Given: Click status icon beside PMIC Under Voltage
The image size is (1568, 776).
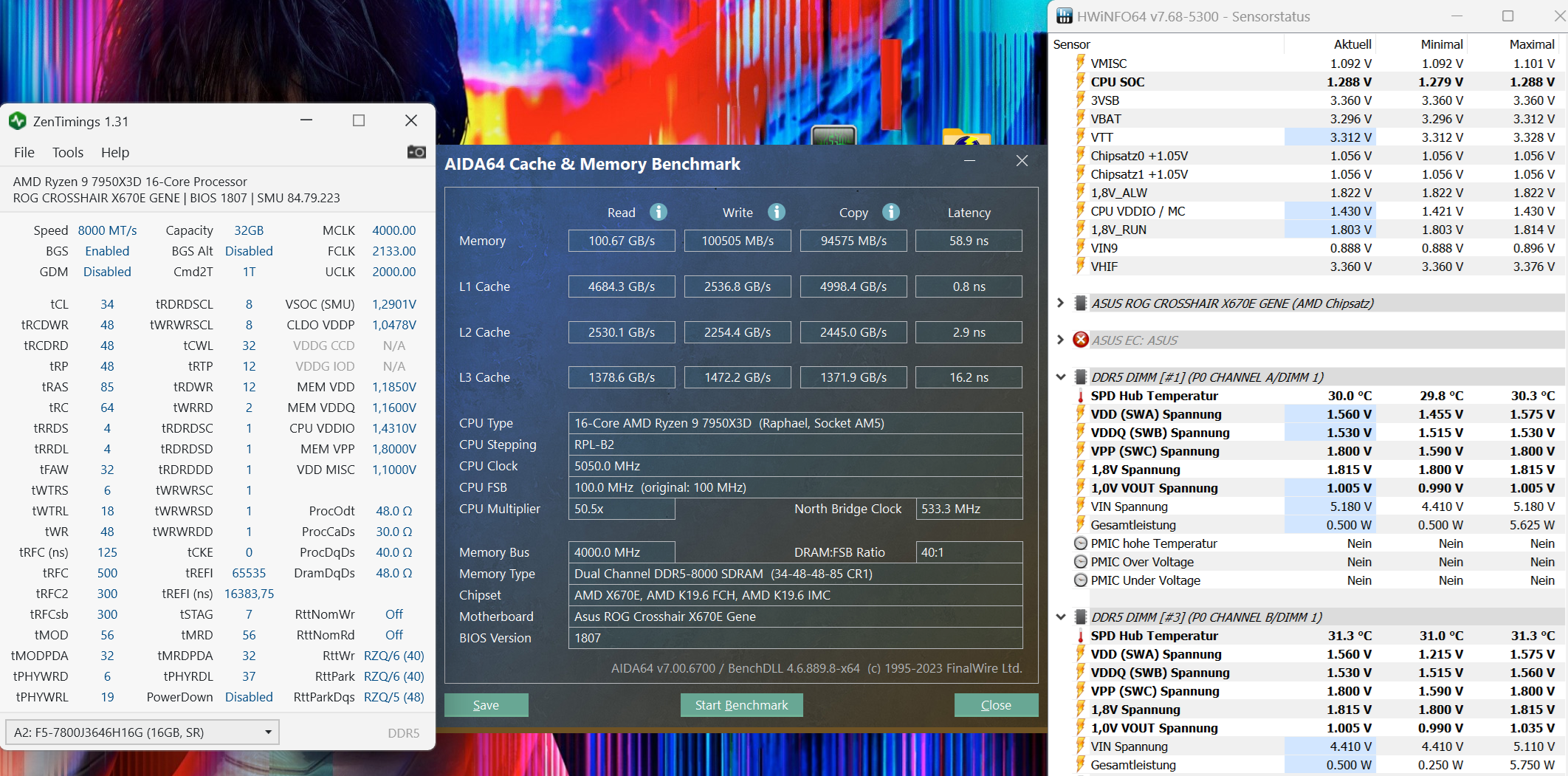Looking at the screenshot, I should click(1081, 580).
